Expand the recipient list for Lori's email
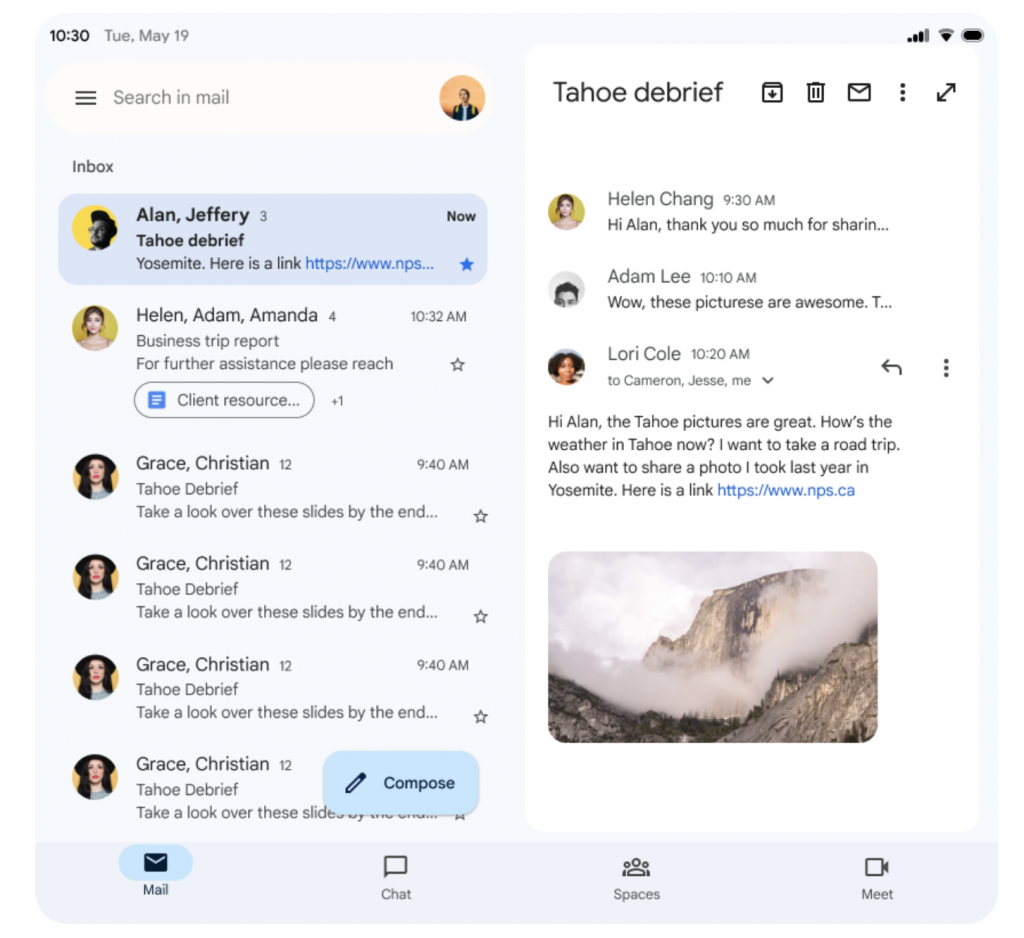This screenshot has height=938, width=1024. tap(768, 380)
